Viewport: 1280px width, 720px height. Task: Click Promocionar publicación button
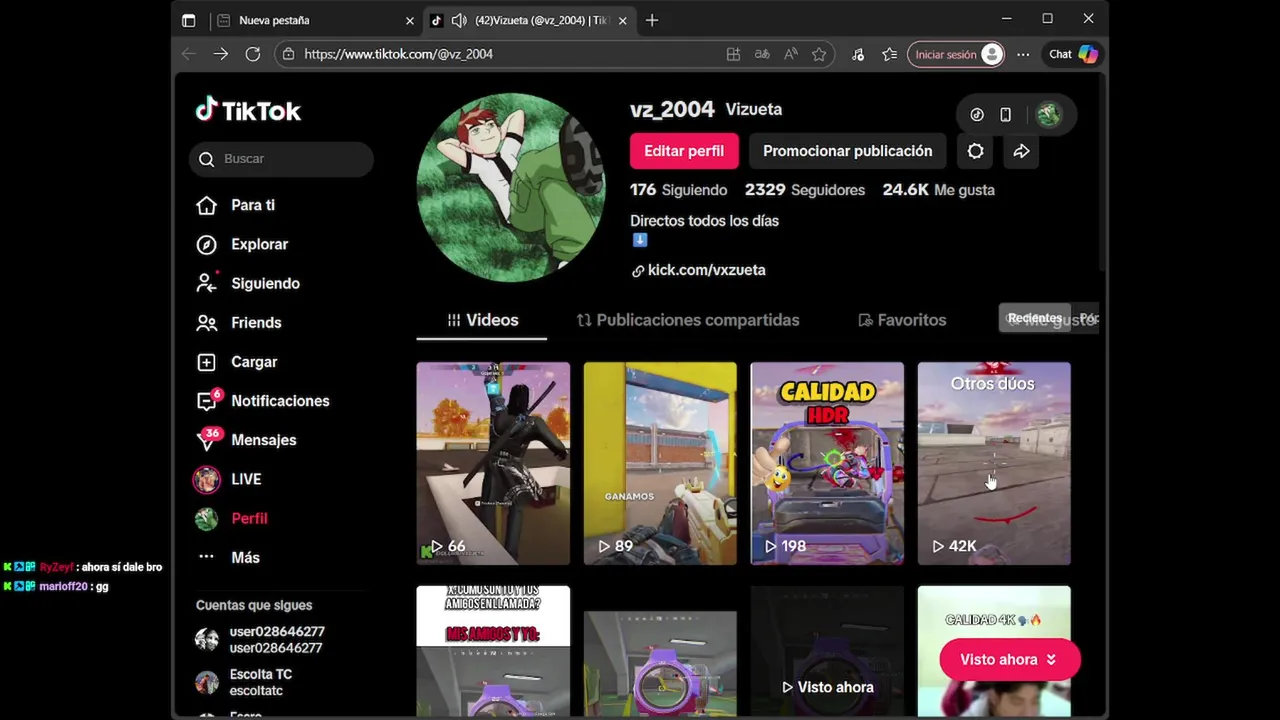(x=847, y=151)
